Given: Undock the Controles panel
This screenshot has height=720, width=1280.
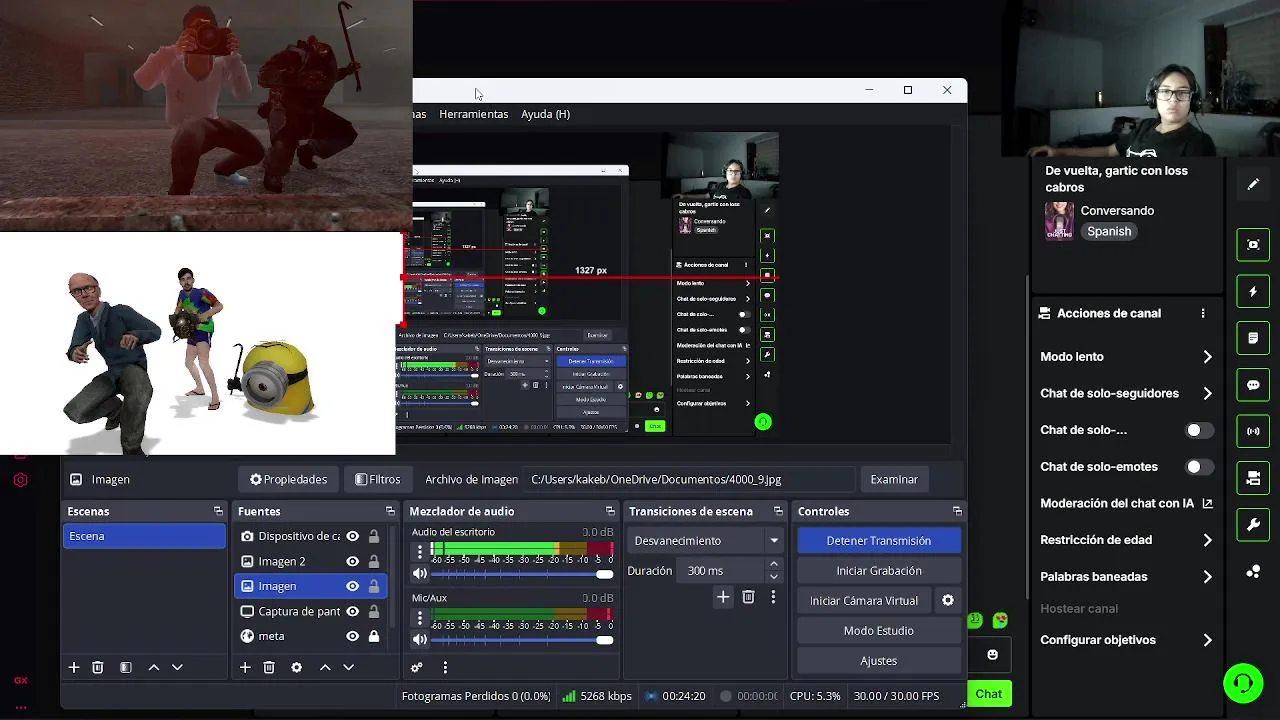Looking at the screenshot, I should tap(957, 511).
